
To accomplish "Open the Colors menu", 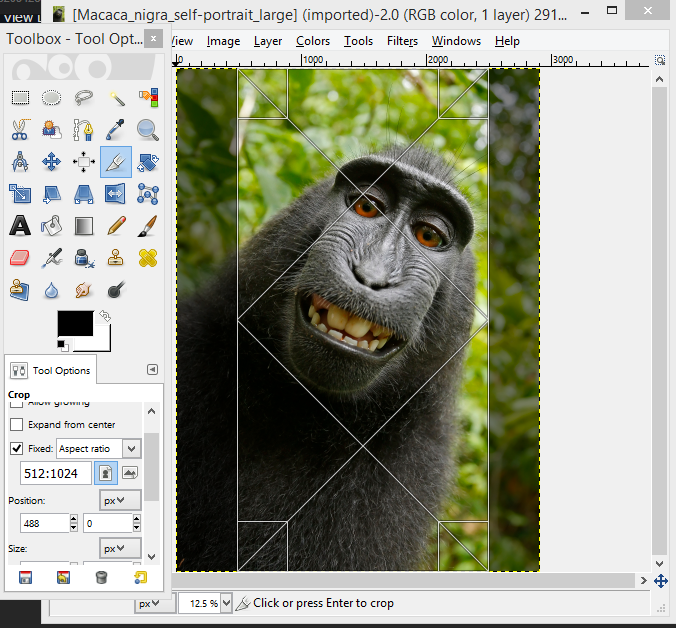I will tap(313, 41).
